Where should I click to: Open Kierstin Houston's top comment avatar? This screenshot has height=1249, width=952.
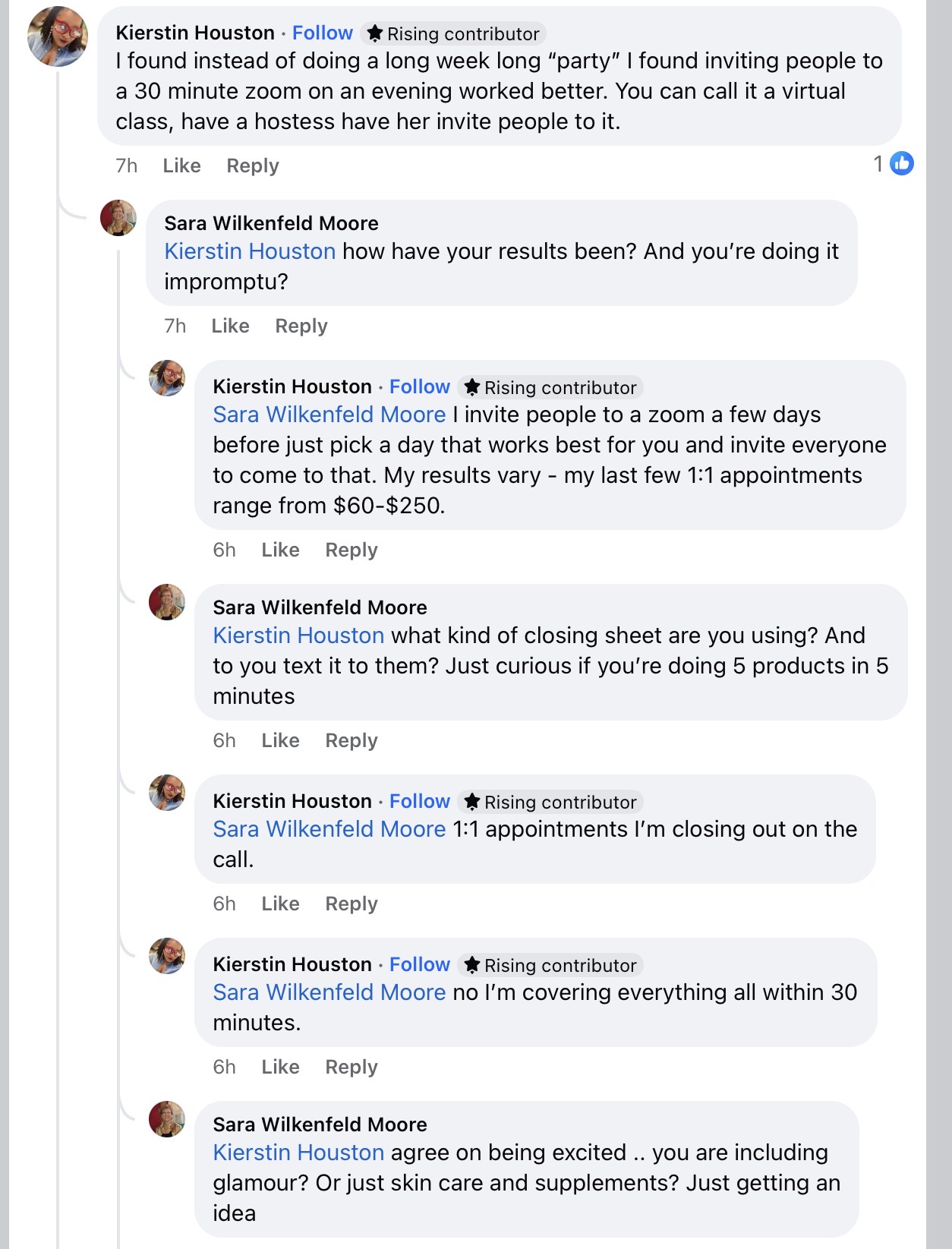[x=58, y=36]
